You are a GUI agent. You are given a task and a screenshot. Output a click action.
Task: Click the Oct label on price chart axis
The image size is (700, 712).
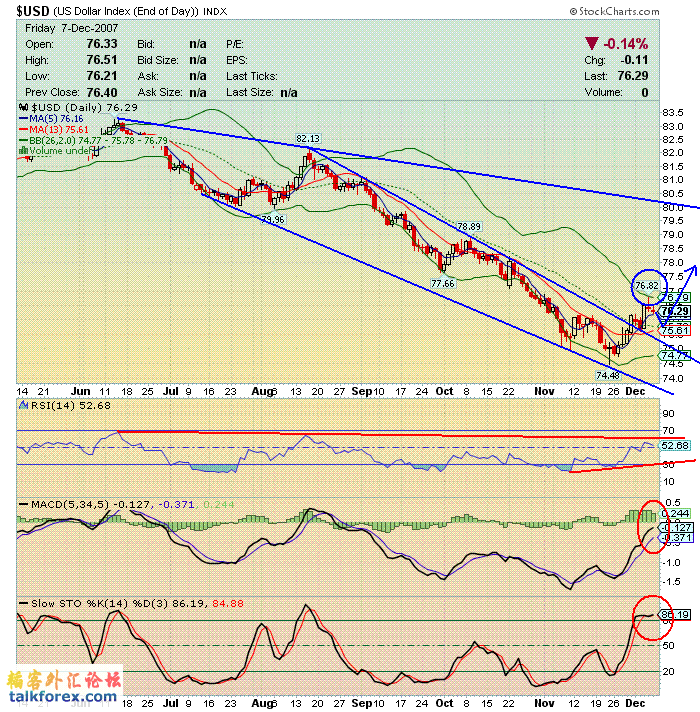(x=444, y=391)
